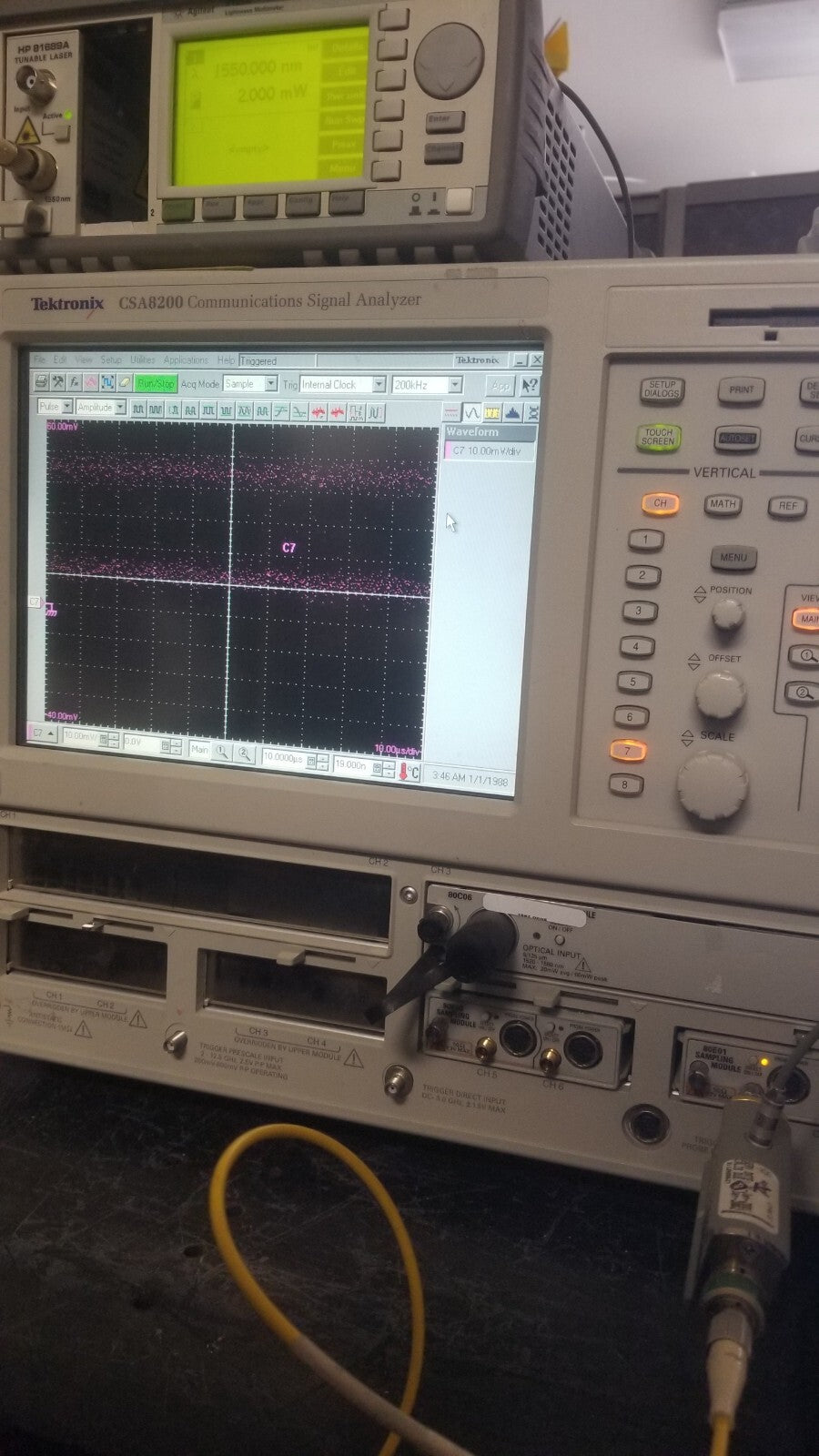Toggle the green Run/Stop button
Viewport: 819px width, 1456px height.
[157, 384]
